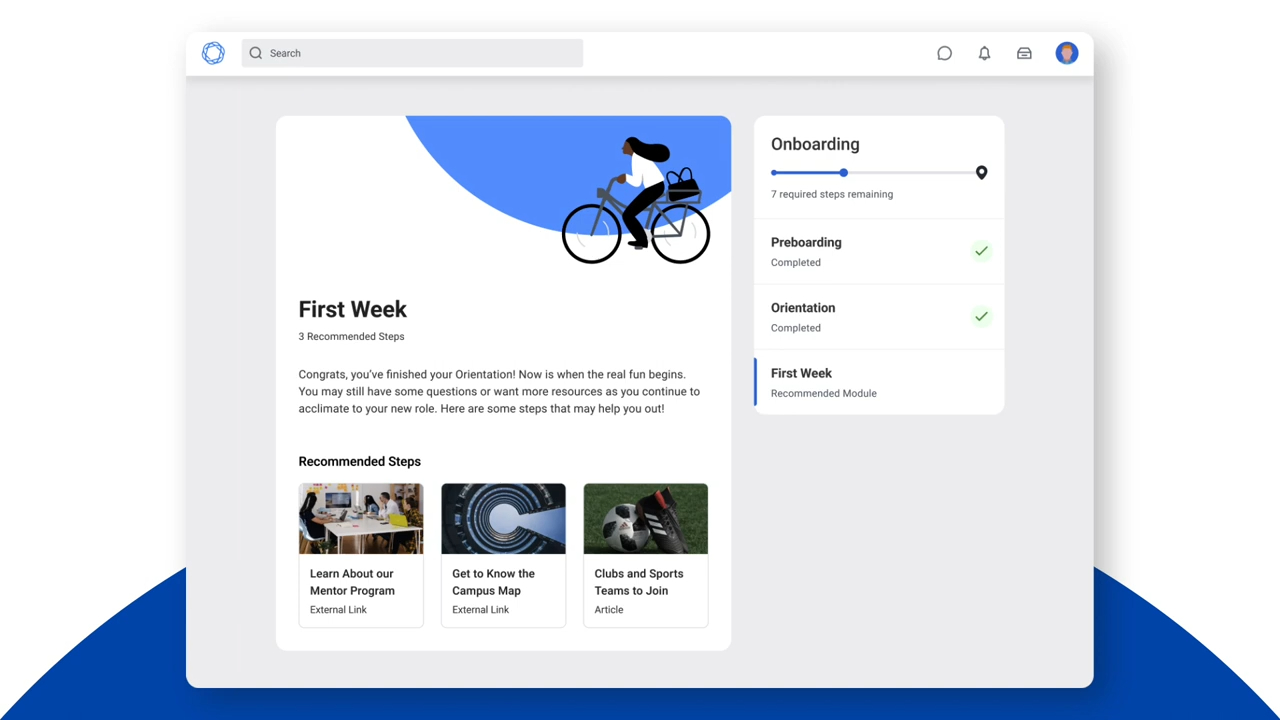Click the green checkmark next to Orientation
The height and width of the screenshot is (720, 1280).
pyautogui.click(x=981, y=317)
